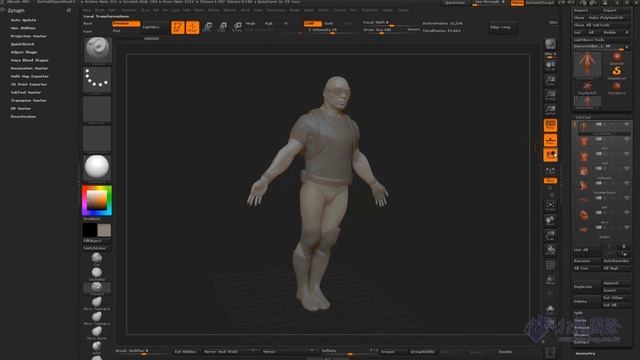640x360 pixels.
Task: Open Auto Update in Zplugin list
Action: 23,20
